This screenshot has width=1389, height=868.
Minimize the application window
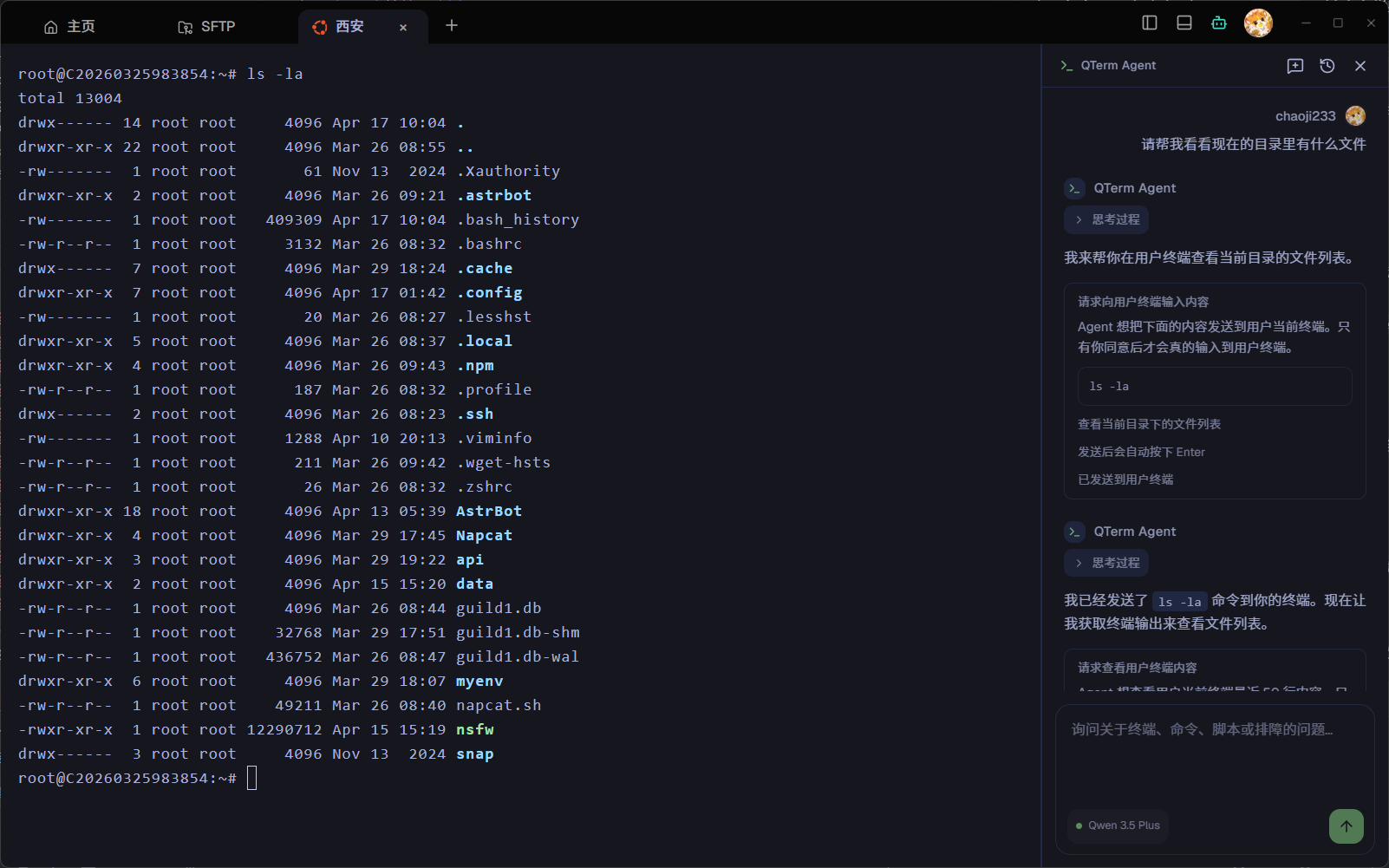(x=1306, y=23)
